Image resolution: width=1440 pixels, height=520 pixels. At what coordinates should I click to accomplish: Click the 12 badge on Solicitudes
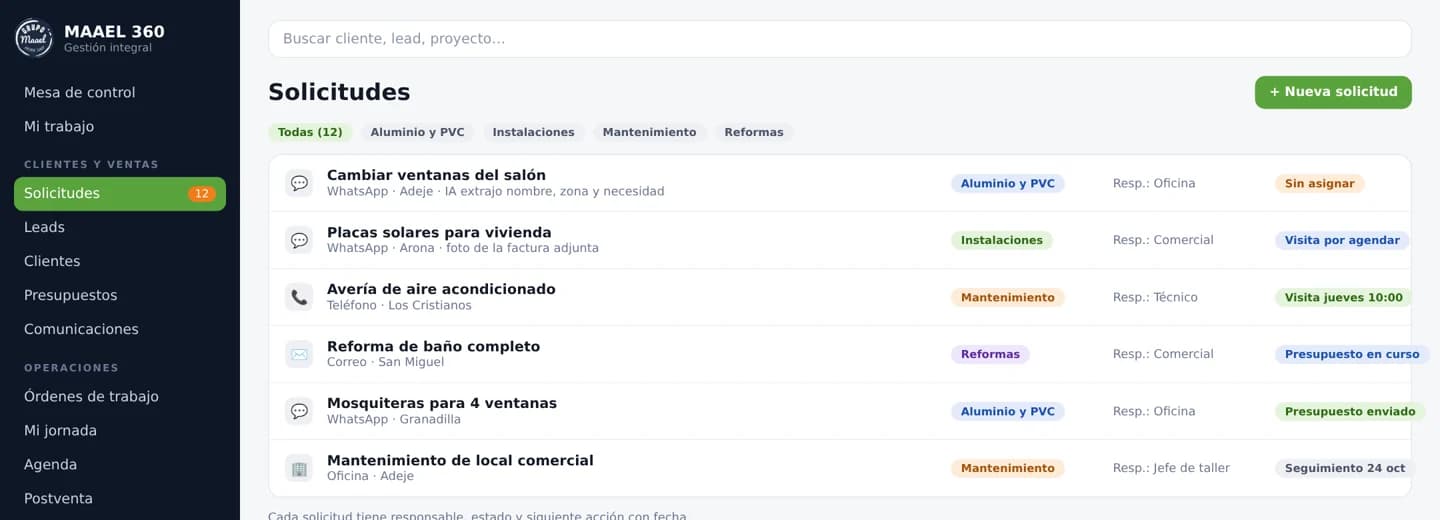[202, 194]
